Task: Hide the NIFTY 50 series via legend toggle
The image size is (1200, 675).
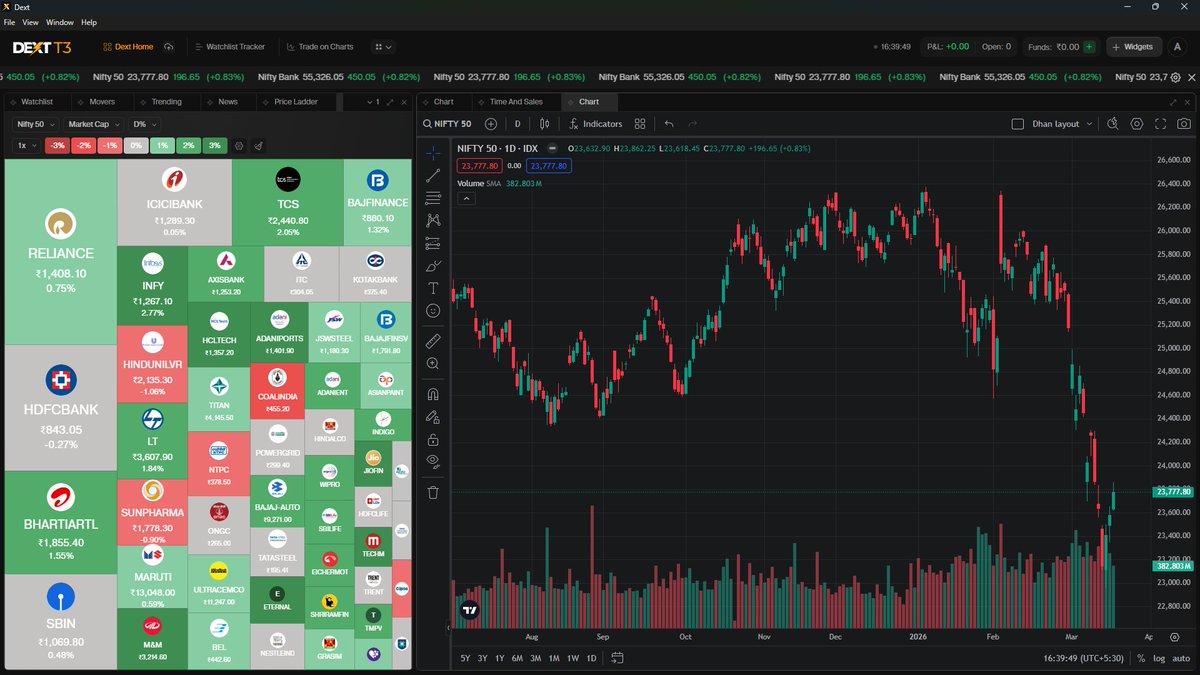Action: pyautogui.click(x=552, y=148)
